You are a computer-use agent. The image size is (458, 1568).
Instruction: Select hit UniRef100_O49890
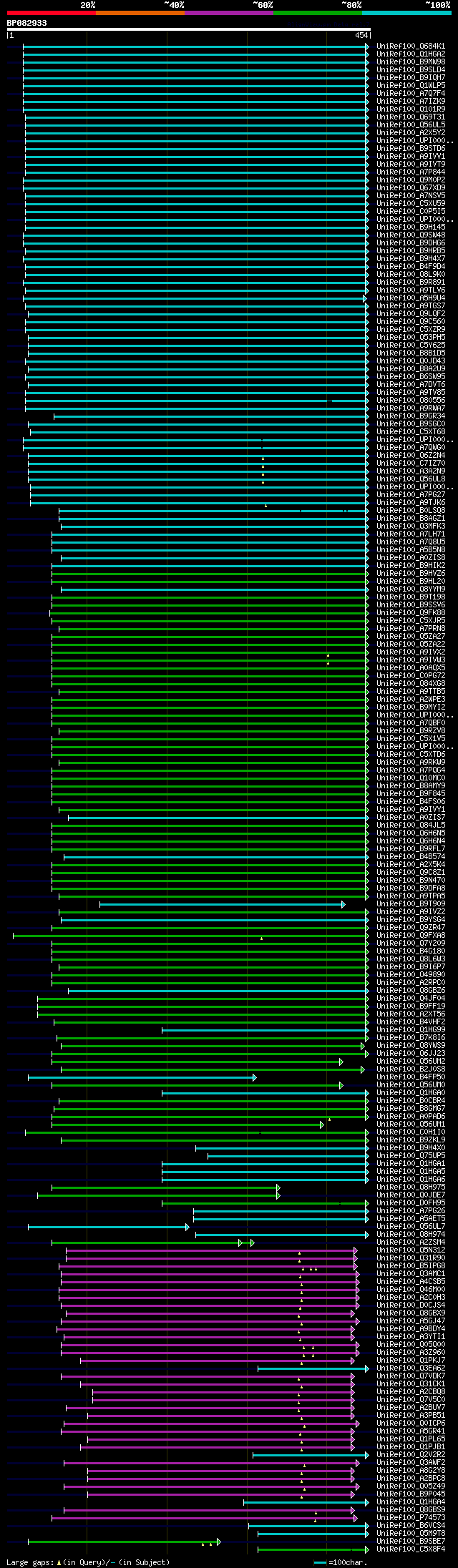click(x=411, y=975)
